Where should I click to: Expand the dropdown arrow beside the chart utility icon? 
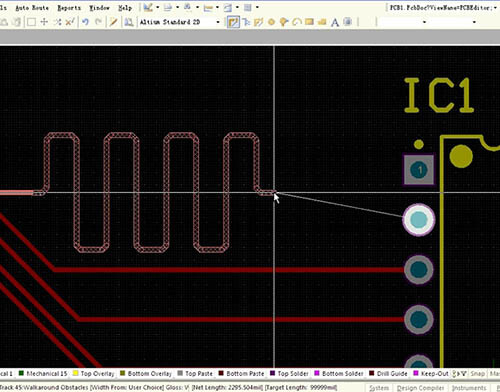coord(158,7)
